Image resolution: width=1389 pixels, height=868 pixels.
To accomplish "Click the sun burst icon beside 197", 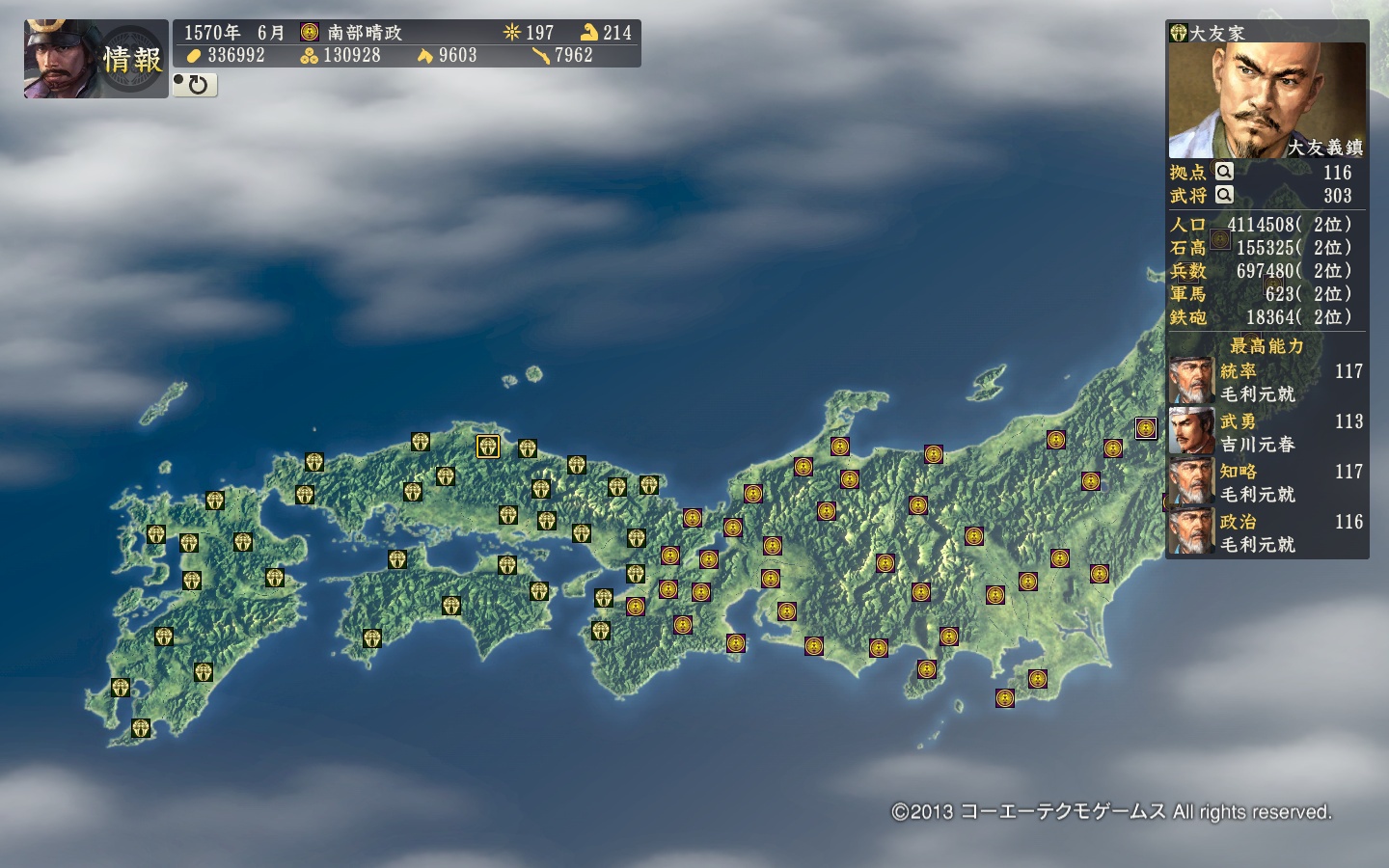I will click(x=511, y=32).
